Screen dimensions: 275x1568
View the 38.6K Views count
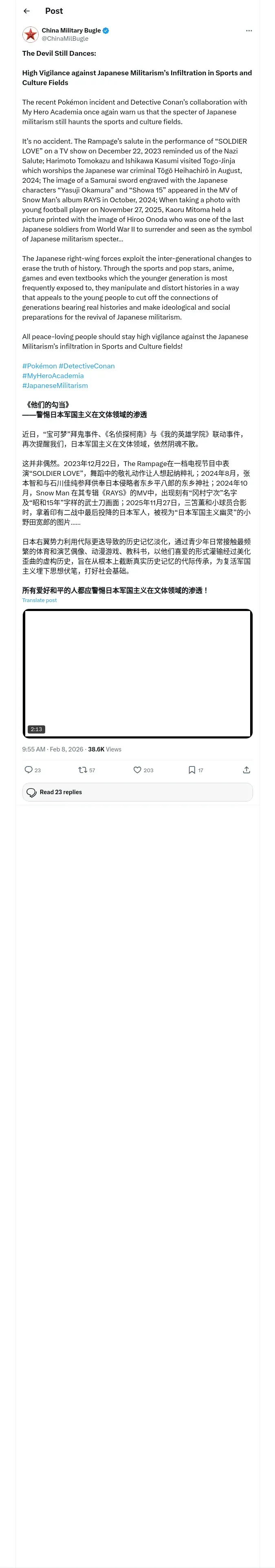coord(104,749)
